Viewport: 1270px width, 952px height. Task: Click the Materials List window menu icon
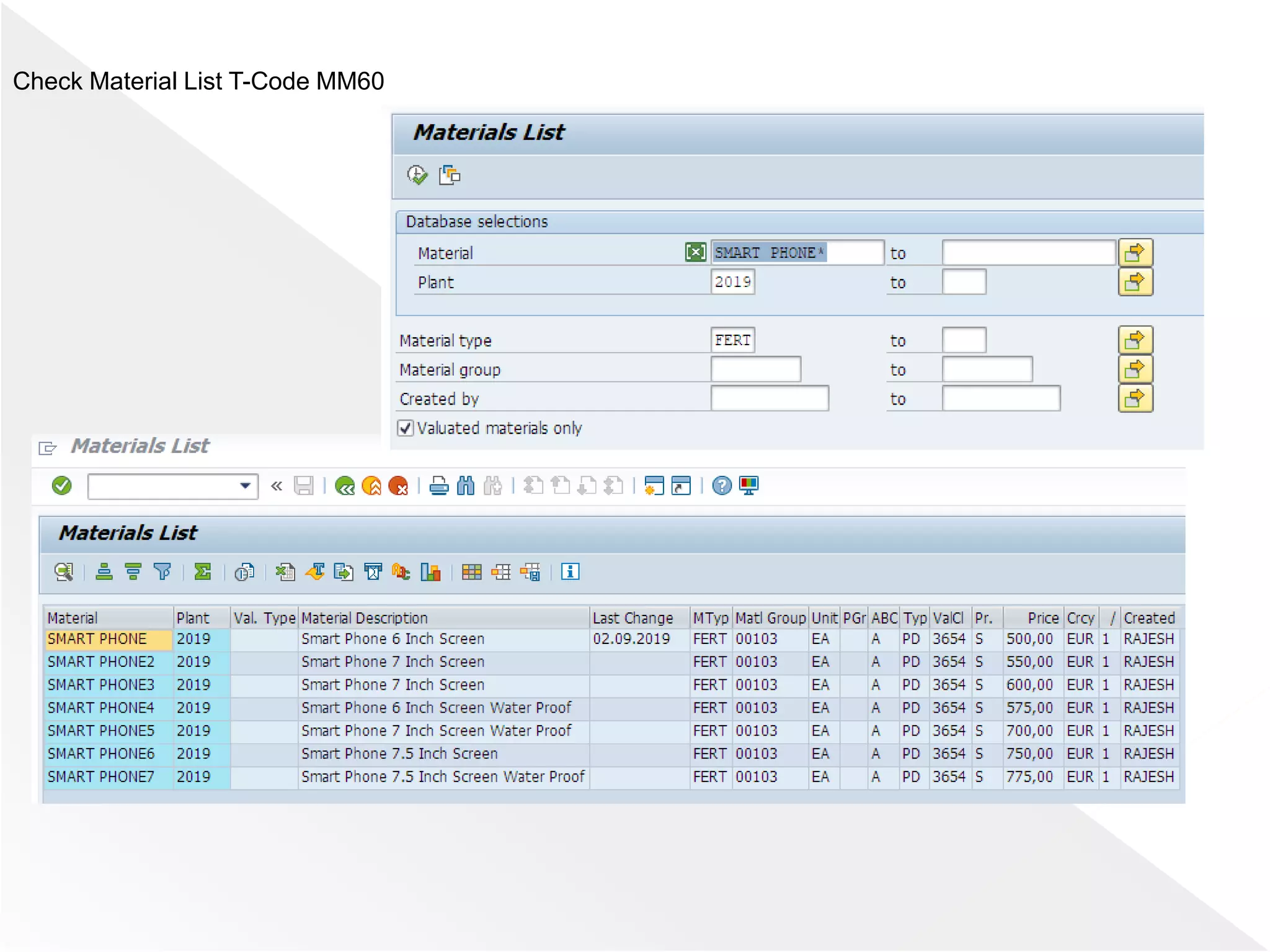tap(48, 448)
